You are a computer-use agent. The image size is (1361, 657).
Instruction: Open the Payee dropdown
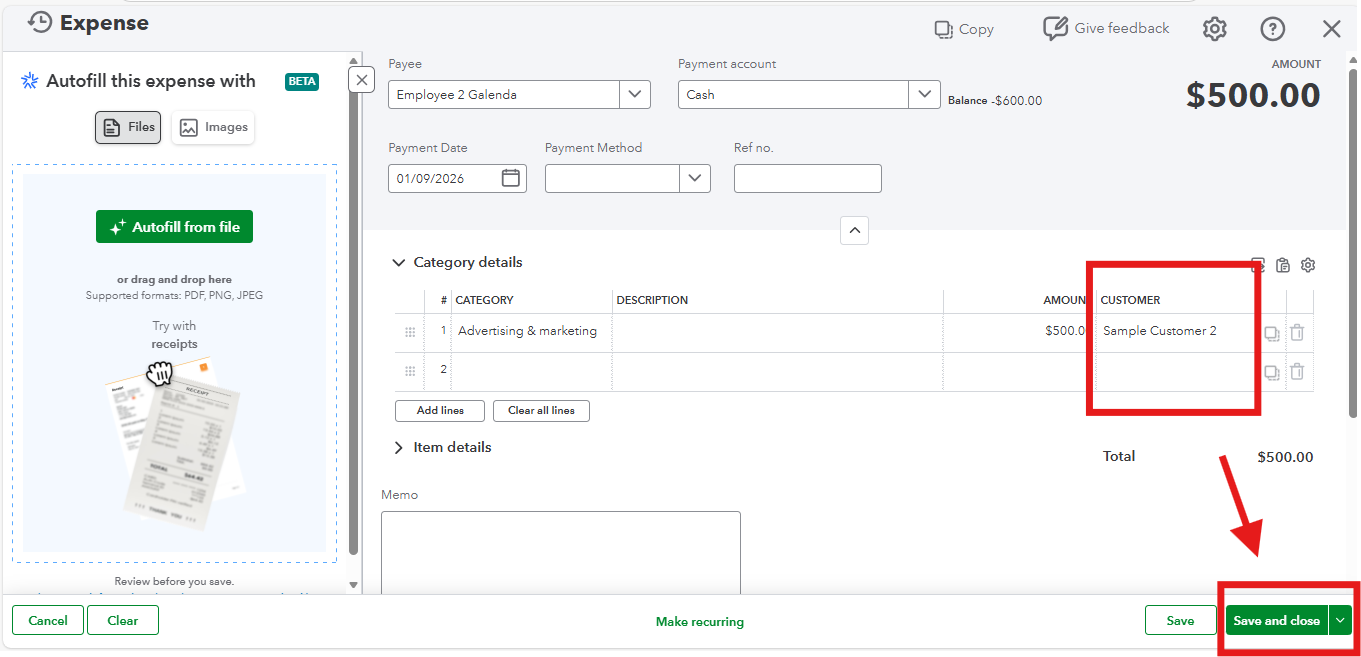point(634,95)
